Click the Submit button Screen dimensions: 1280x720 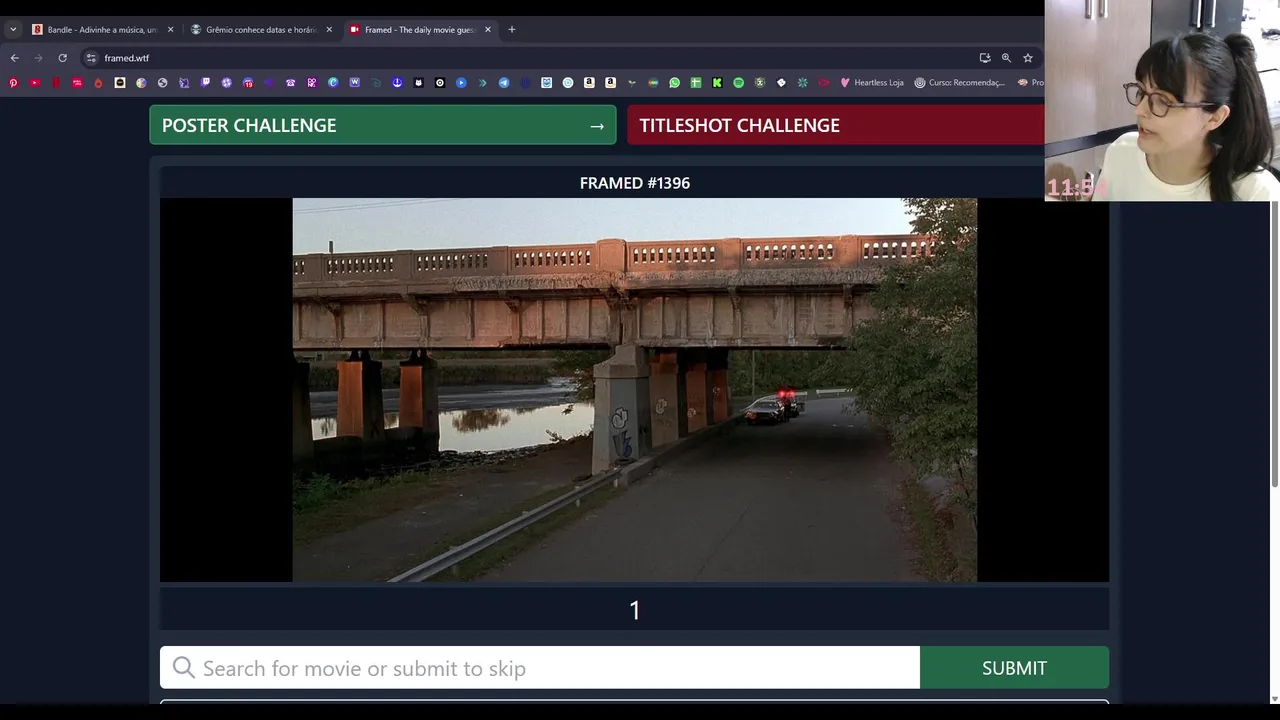tap(1014, 668)
